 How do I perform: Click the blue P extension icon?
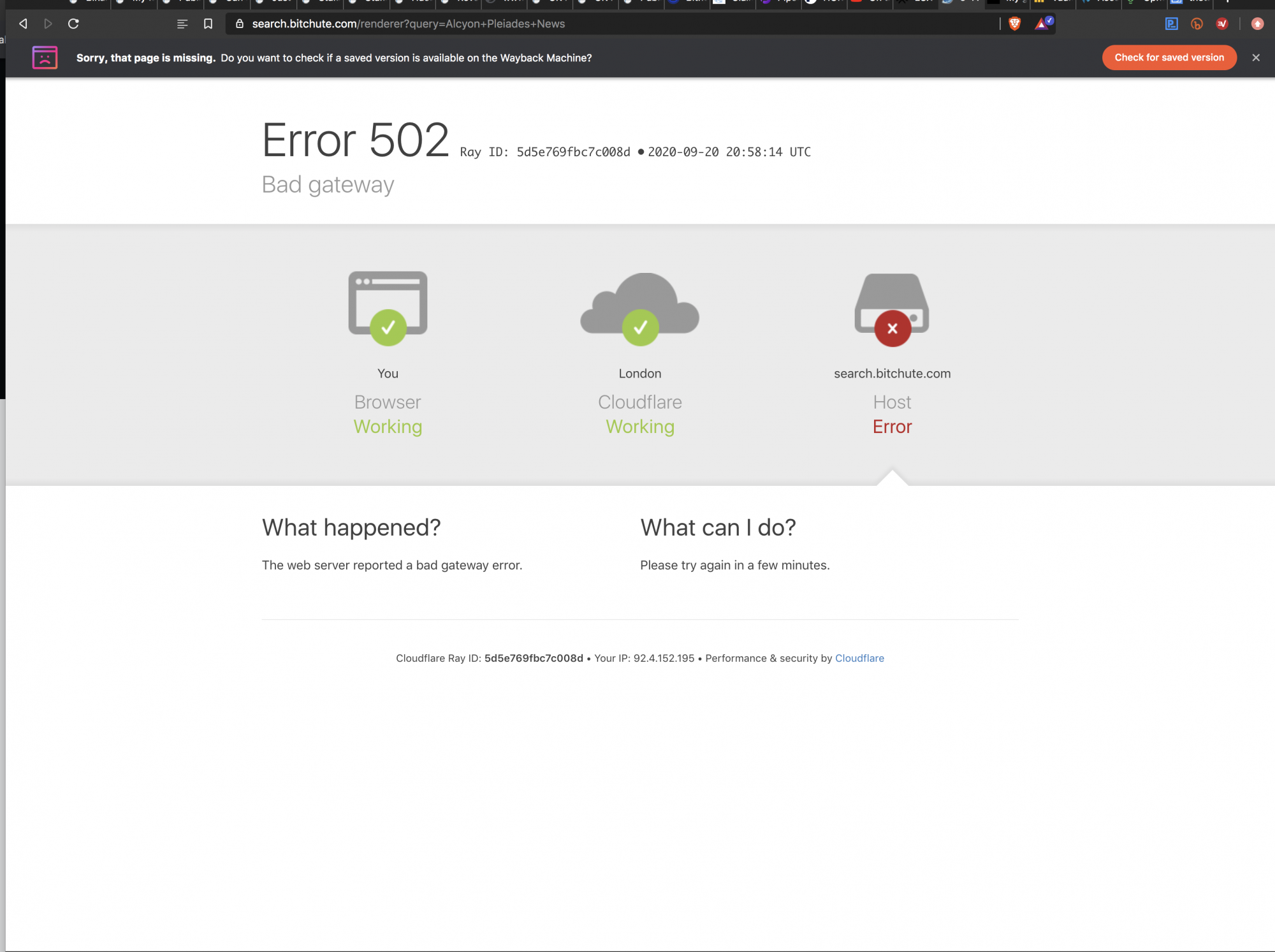(1172, 24)
